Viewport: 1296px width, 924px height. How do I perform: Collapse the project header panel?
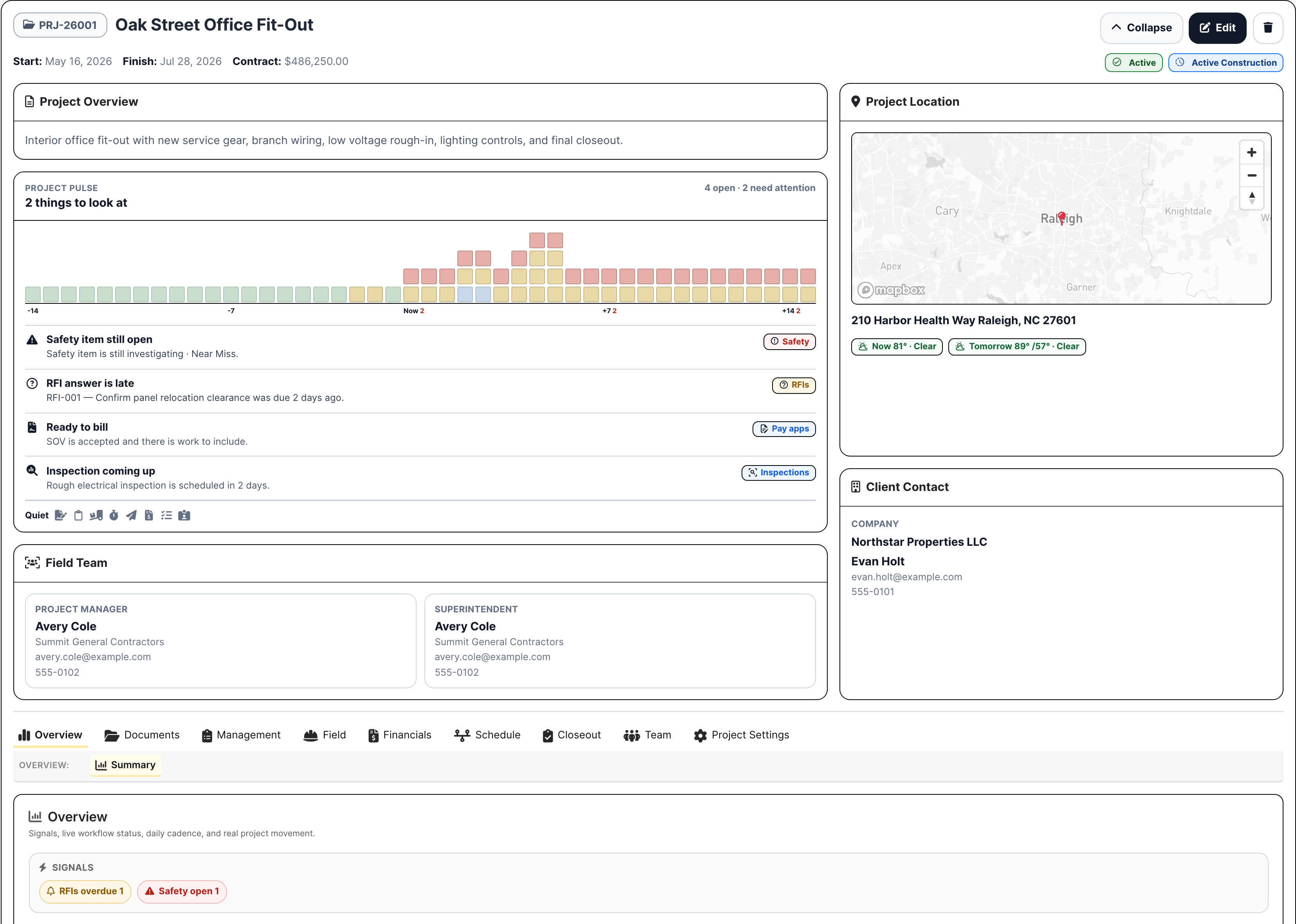click(1141, 28)
